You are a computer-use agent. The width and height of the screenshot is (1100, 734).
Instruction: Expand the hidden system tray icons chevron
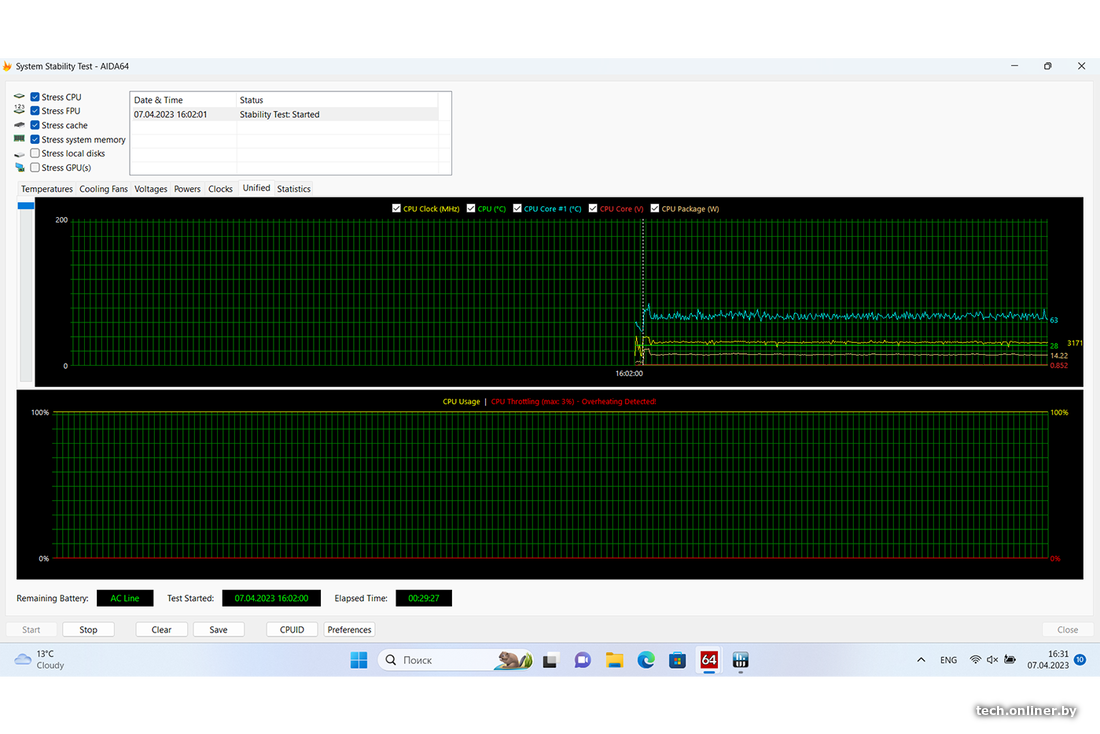pos(920,660)
